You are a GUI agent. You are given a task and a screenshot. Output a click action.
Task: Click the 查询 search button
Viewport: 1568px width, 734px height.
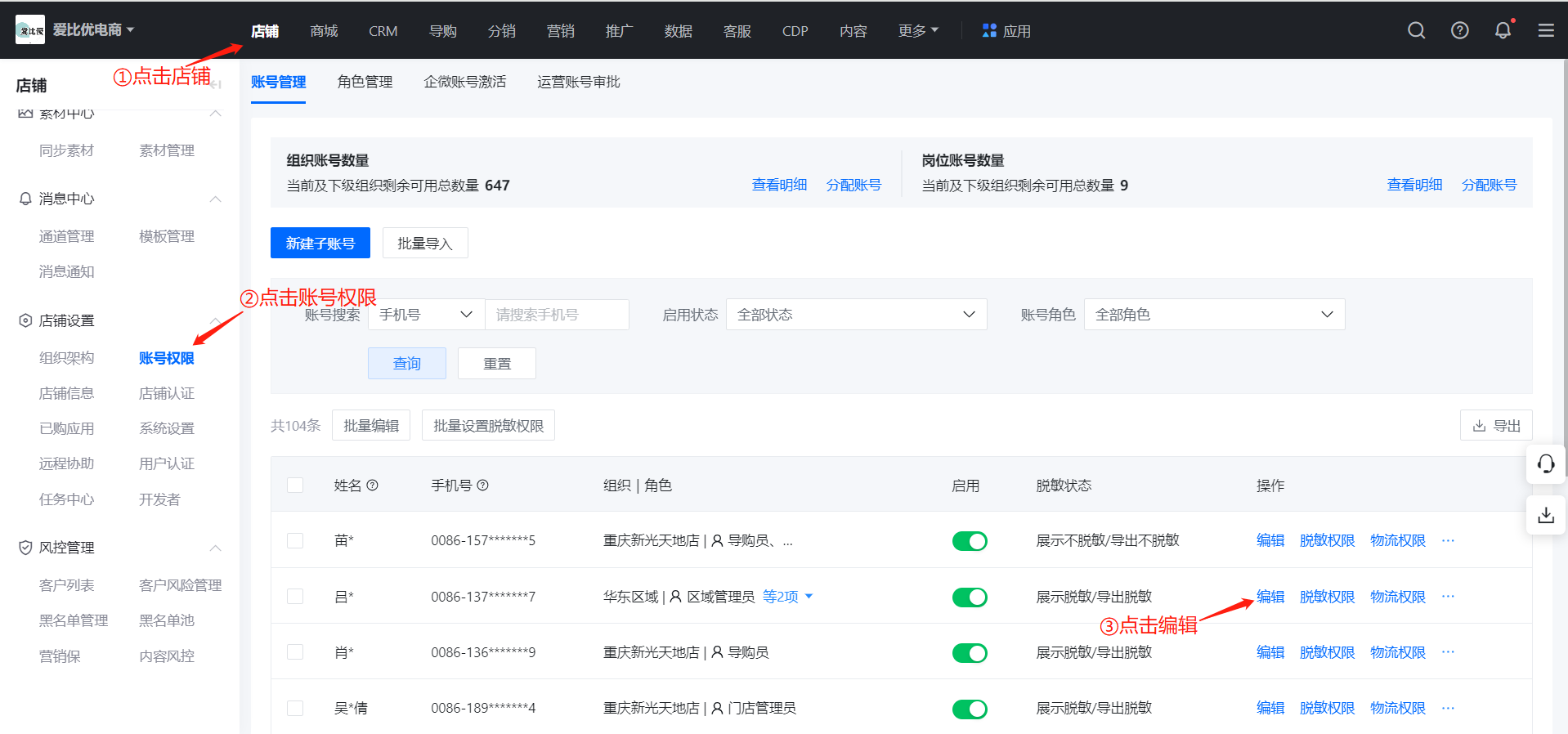tap(407, 363)
